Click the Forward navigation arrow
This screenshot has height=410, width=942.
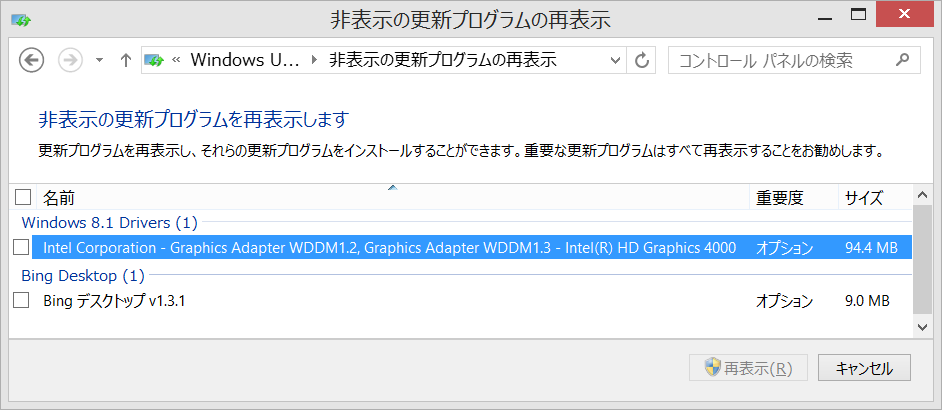70,60
